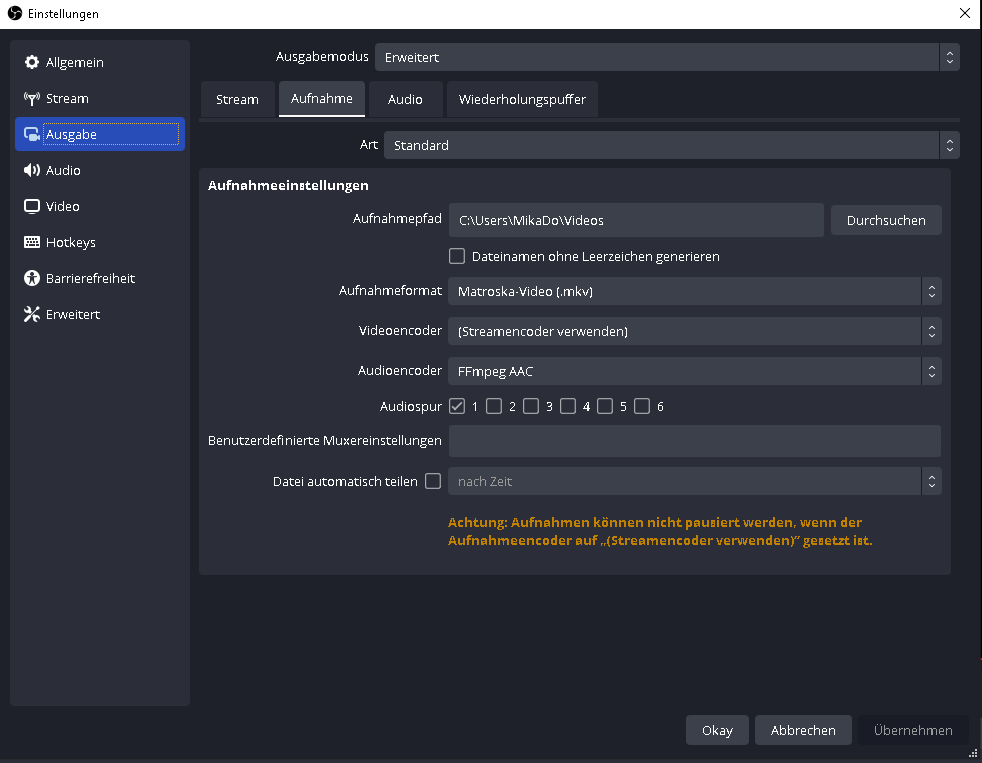Image resolution: width=982 pixels, height=763 pixels.
Task: Uncheck Audiospur 1
Action: point(457,407)
